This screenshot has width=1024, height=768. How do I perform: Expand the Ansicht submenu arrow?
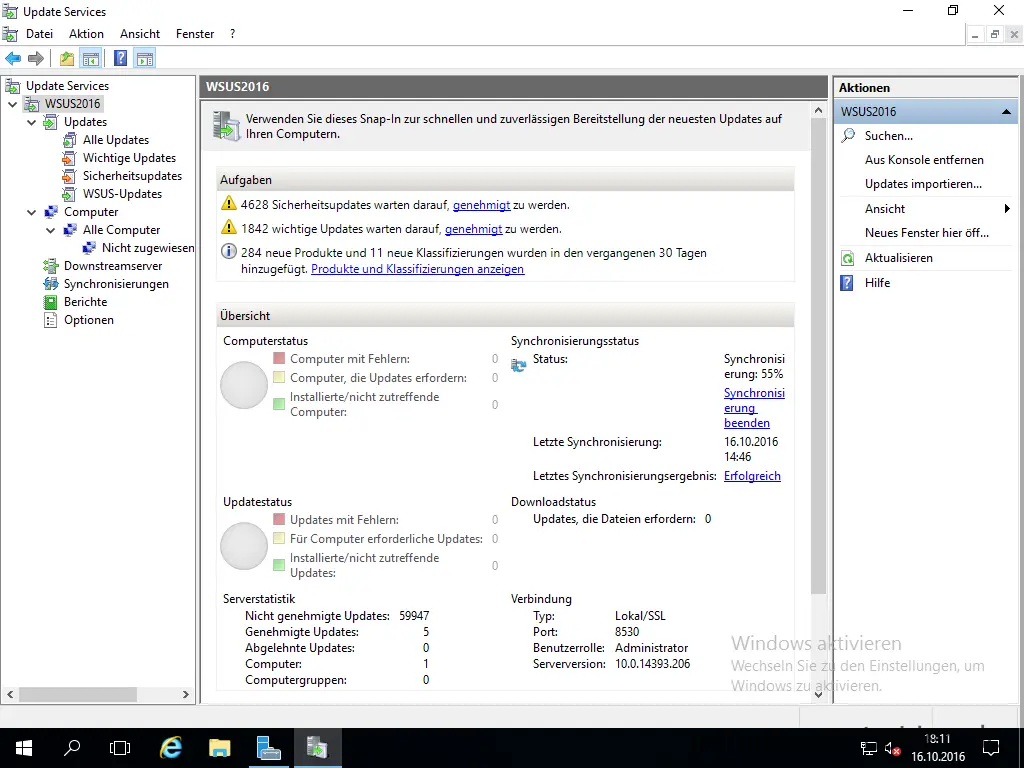tap(1007, 208)
